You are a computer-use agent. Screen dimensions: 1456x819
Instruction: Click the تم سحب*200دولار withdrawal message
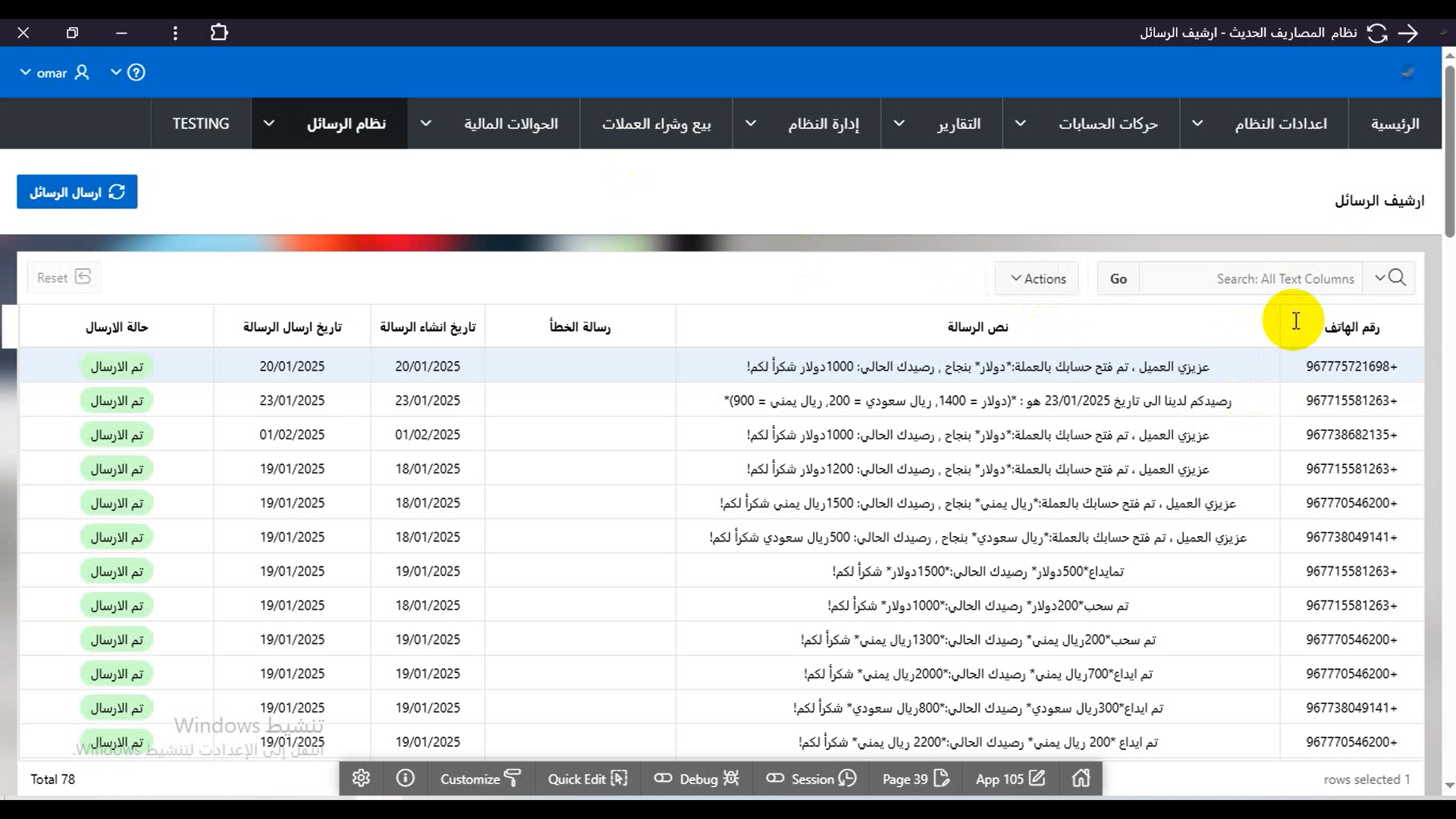point(977,605)
